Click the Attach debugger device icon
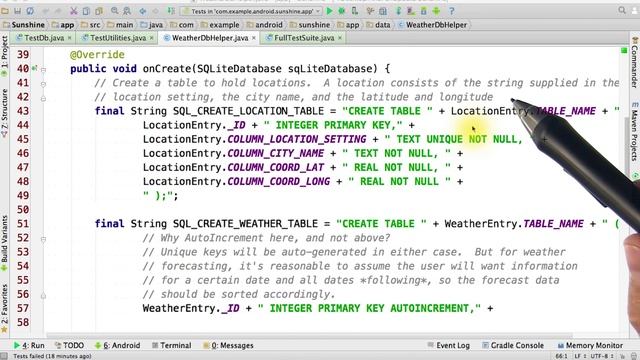 [354, 11]
